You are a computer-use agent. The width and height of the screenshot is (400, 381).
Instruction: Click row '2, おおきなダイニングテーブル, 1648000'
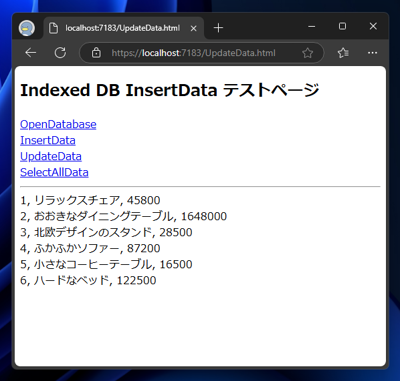(123, 216)
